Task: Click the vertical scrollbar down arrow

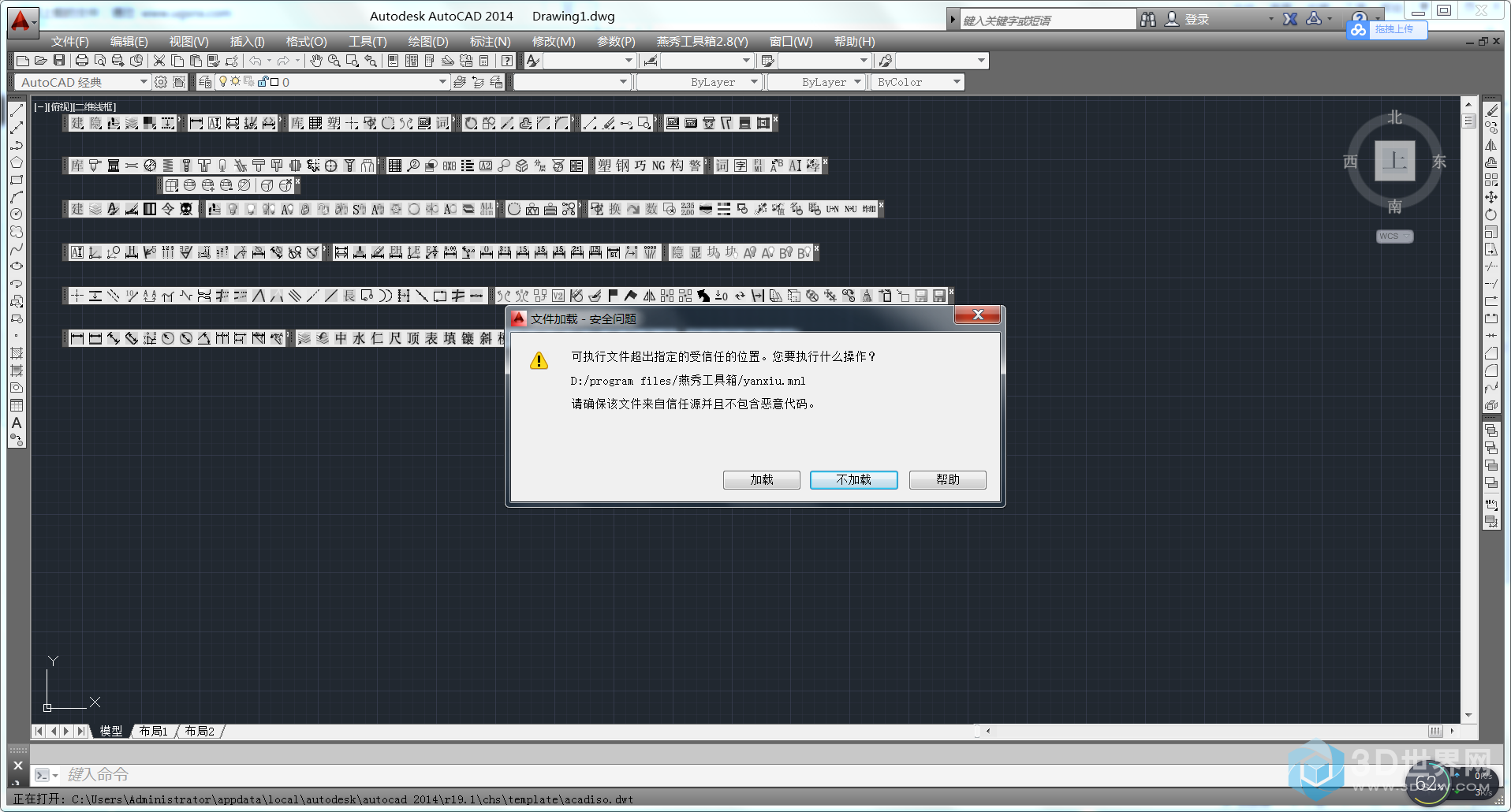Action: coord(1468,716)
